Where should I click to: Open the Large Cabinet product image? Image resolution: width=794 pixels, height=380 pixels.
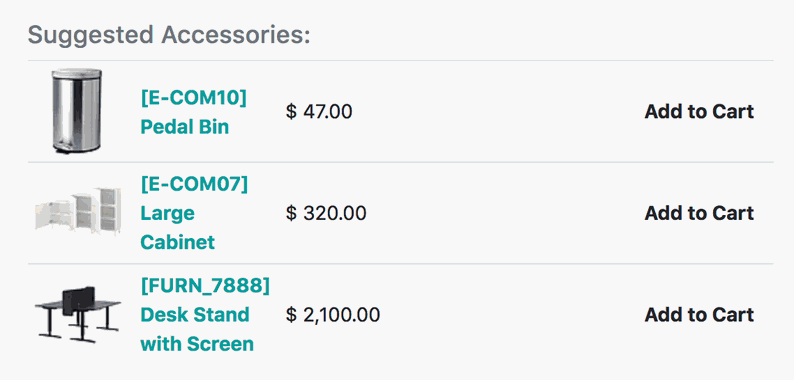pos(78,212)
